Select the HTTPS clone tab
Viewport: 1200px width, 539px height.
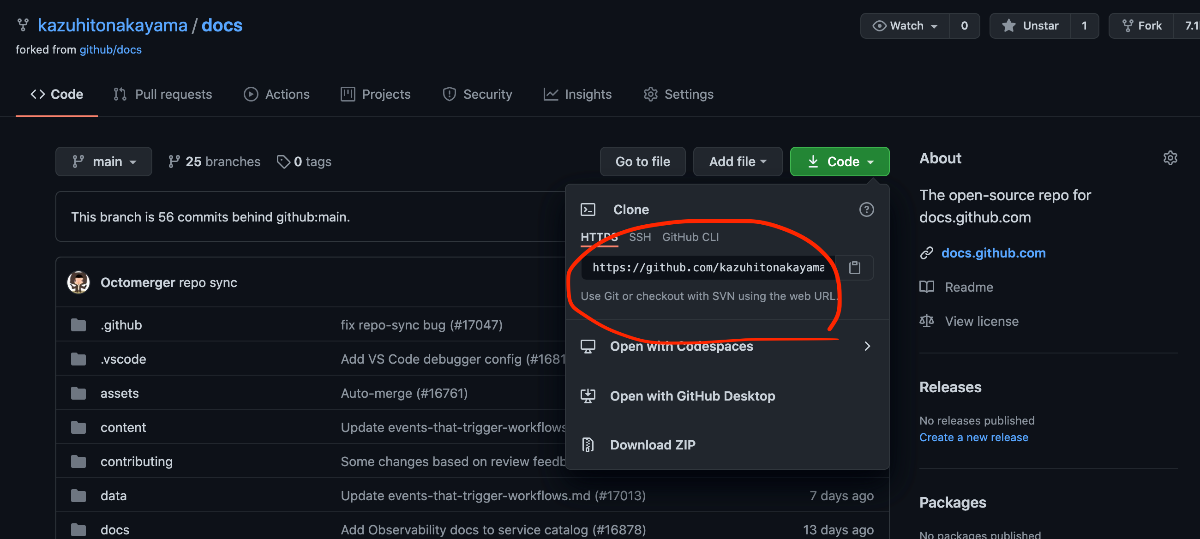click(599, 237)
